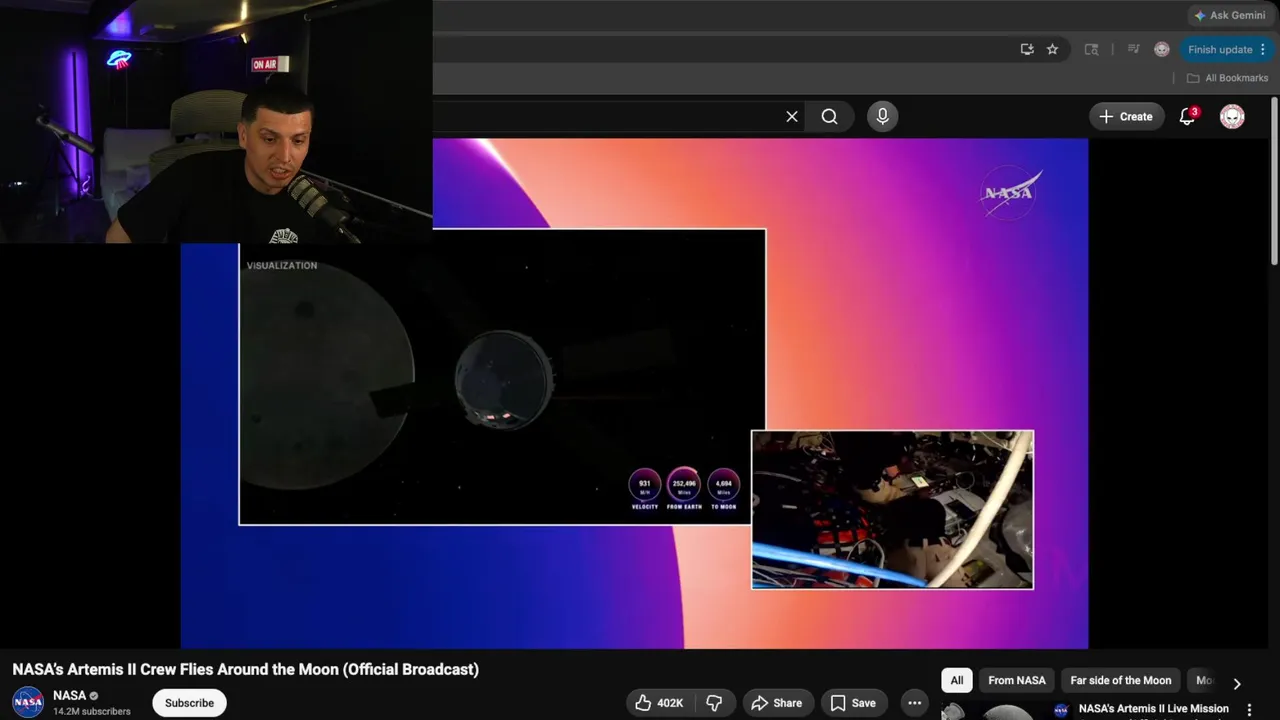Click Finish update in Chrome
This screenshot has width=1280, height=720.
[x=1220, y=49]
